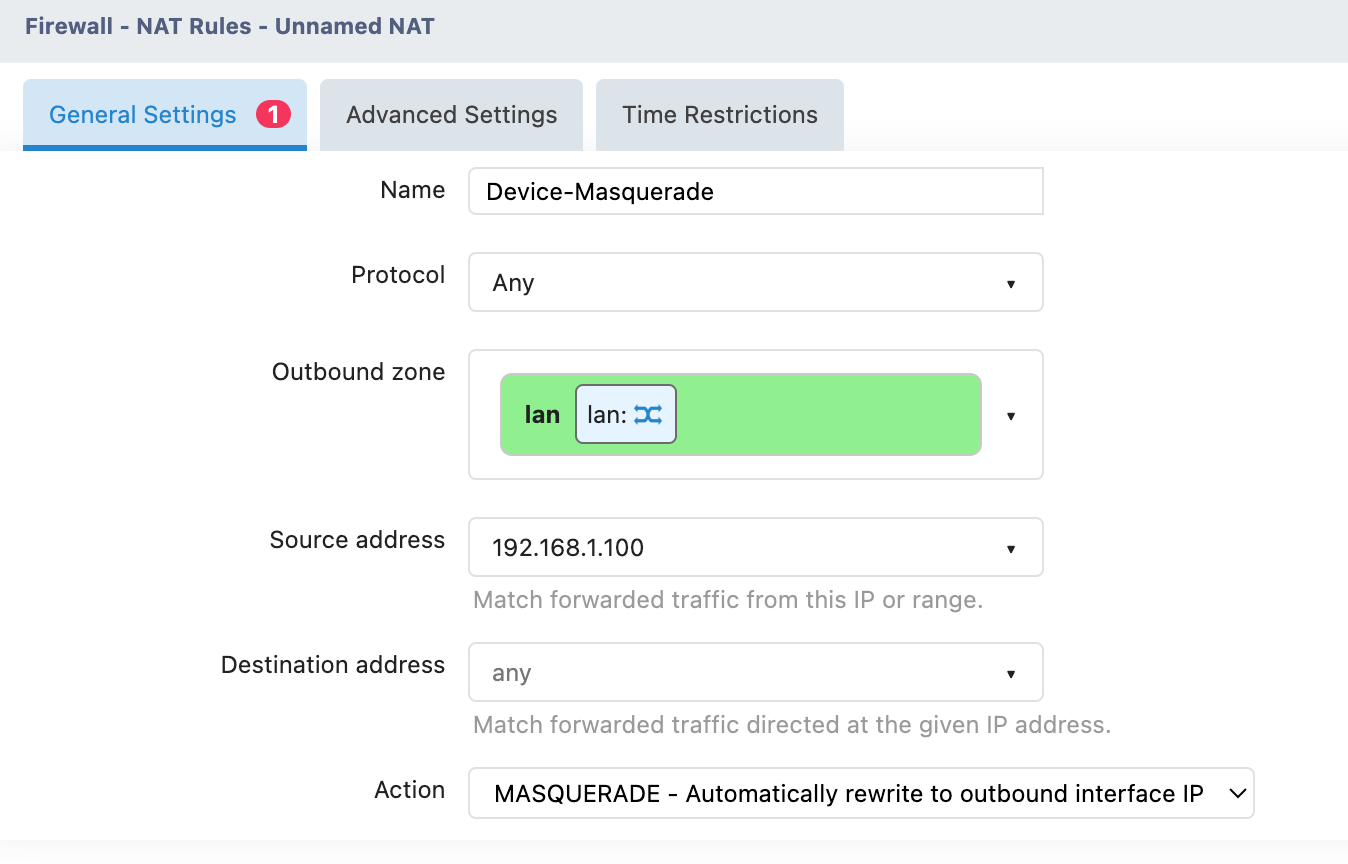Click the lan: interface box inside zone

tap(608, 415)
